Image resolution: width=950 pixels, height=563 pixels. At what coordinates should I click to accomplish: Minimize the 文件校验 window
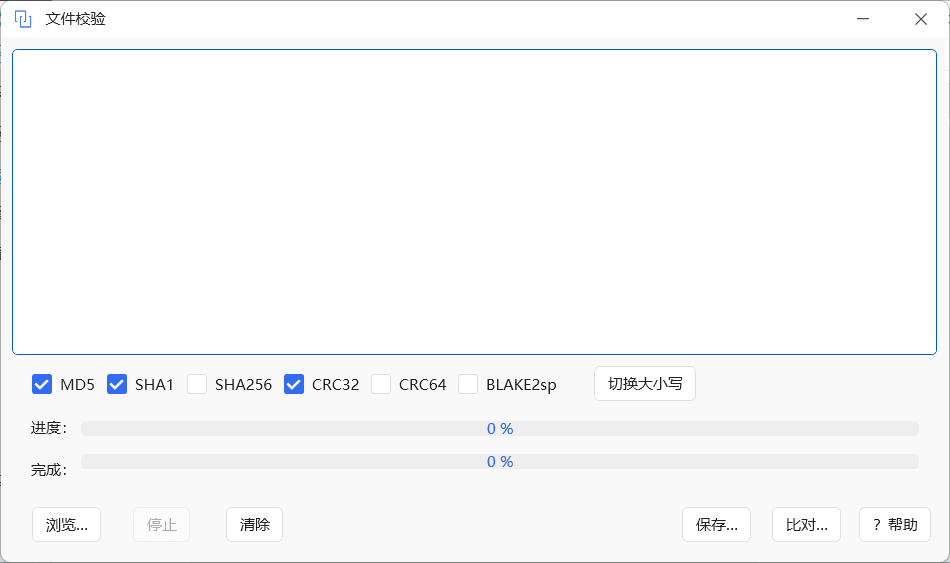pos(863,19)
